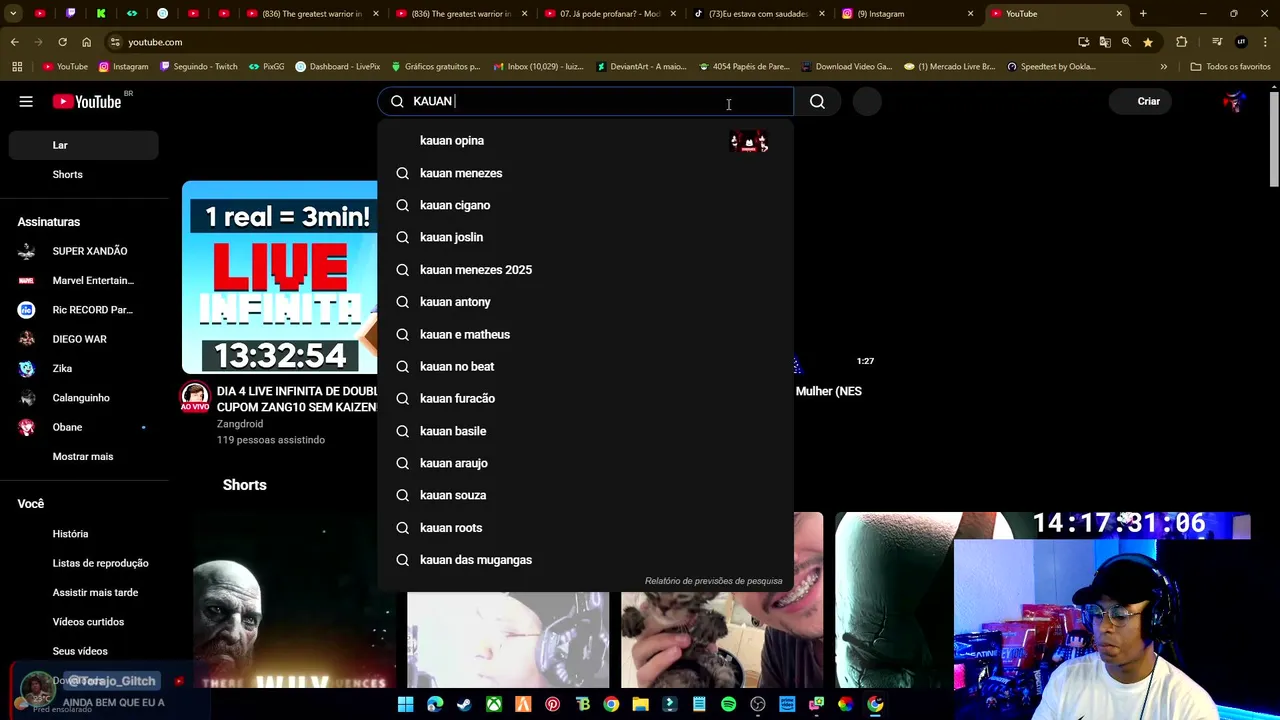The width and height of the screenshot is (1280, 720).
Task: Choose suggestion kauan basile
Action: click(585, 431)
